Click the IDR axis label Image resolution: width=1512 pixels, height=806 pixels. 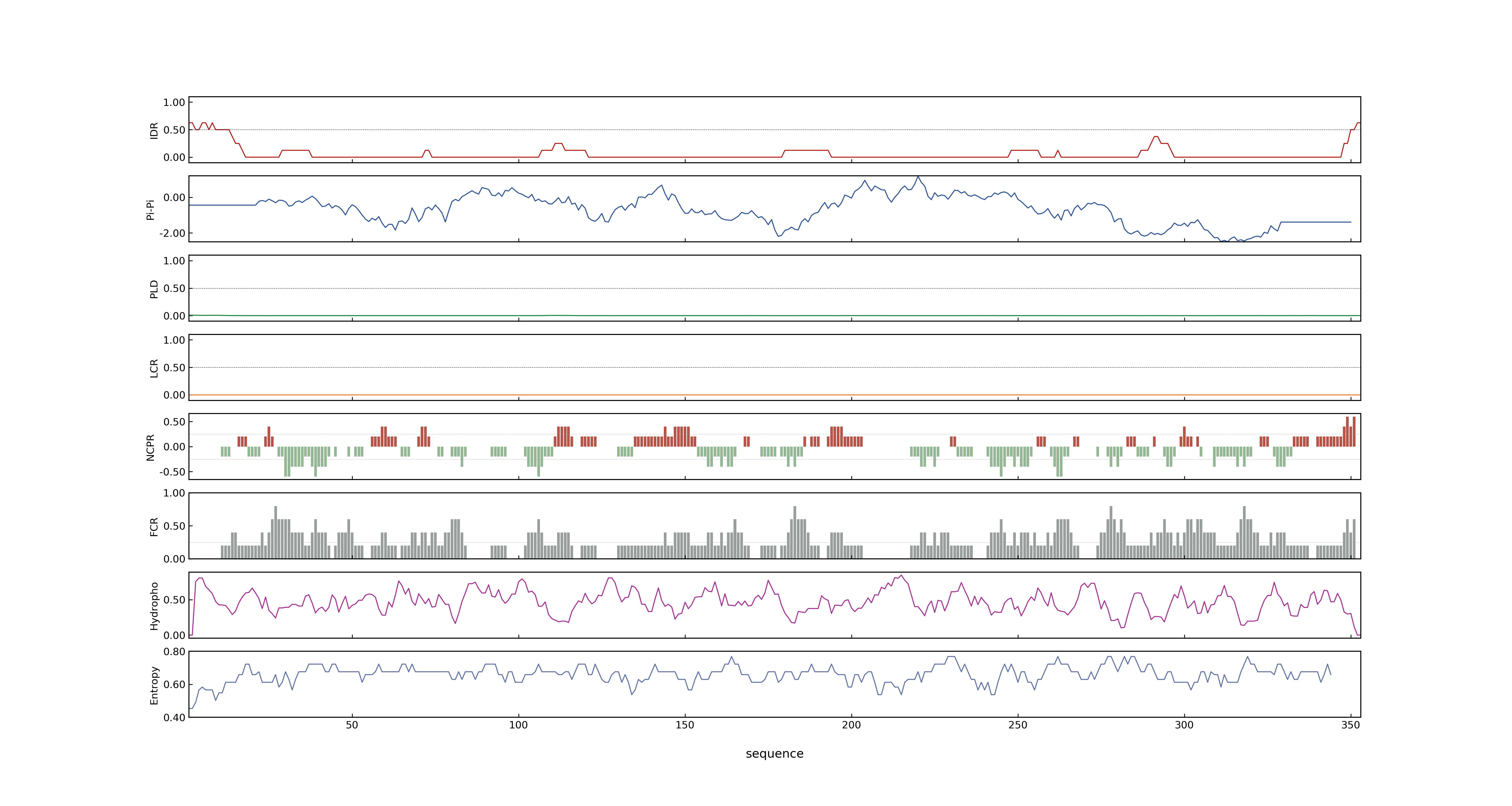tap(154, 130)
